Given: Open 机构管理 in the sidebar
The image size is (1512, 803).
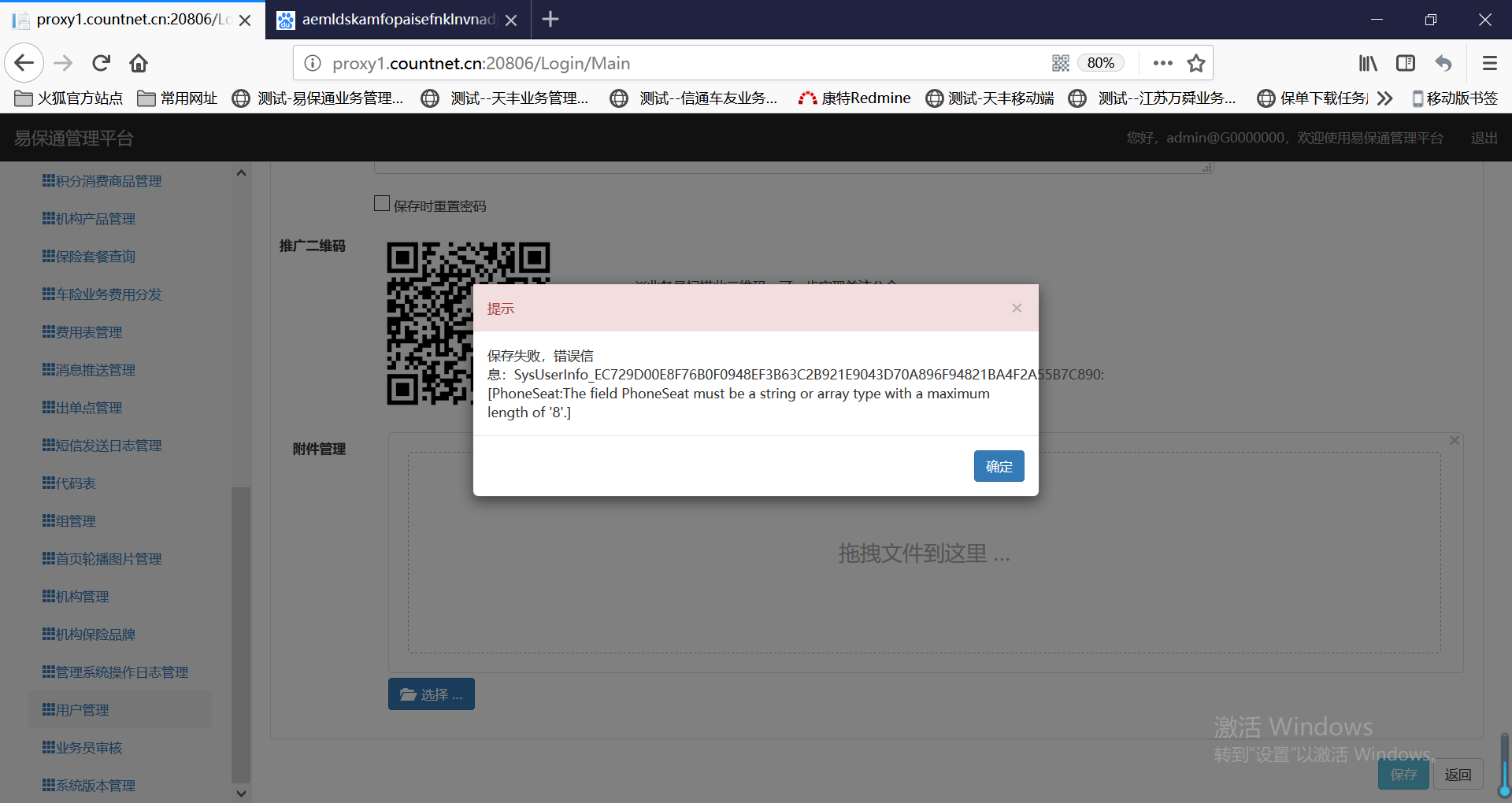Looking at the screenshot, I should 76,597.
